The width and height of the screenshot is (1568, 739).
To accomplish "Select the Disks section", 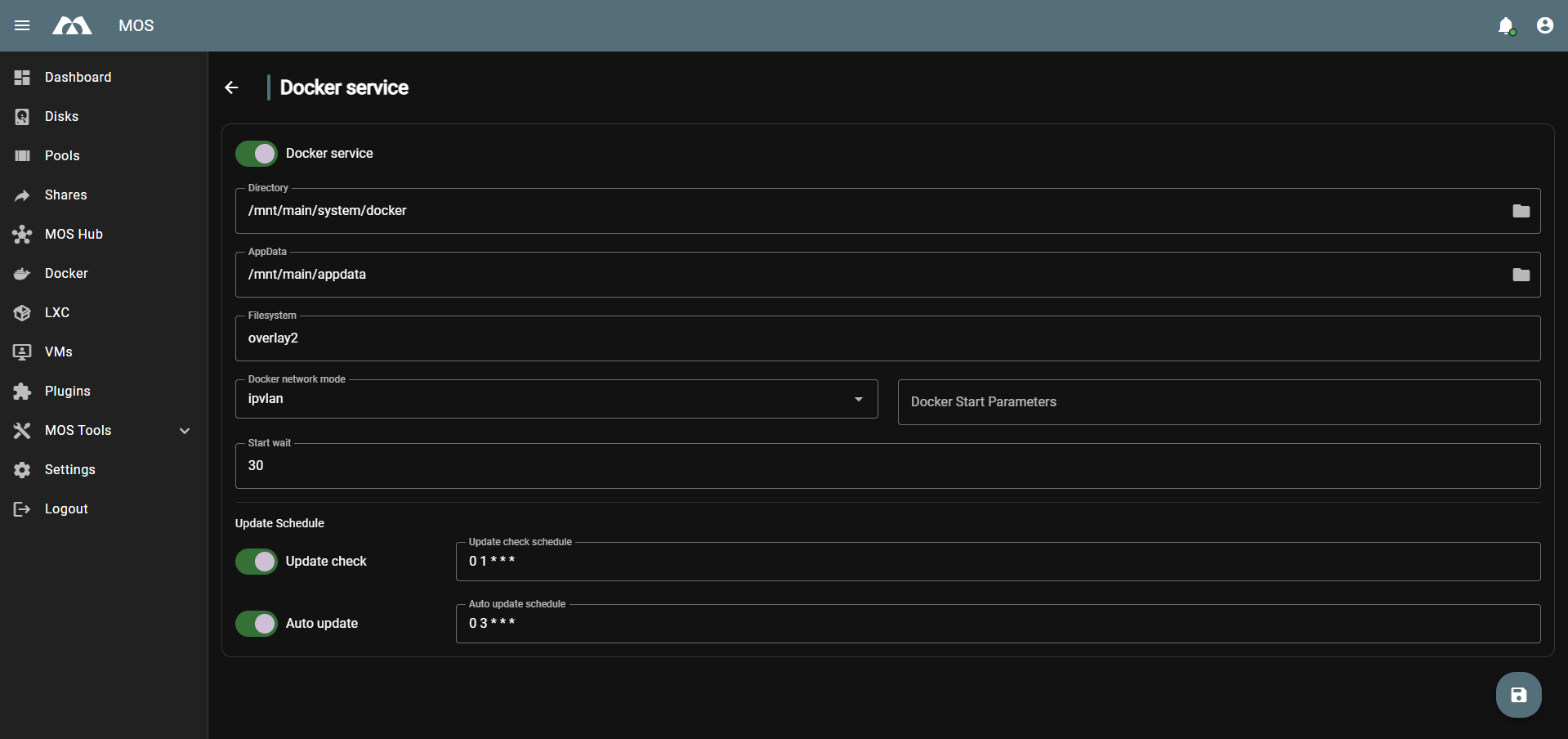I will [60, 116].
